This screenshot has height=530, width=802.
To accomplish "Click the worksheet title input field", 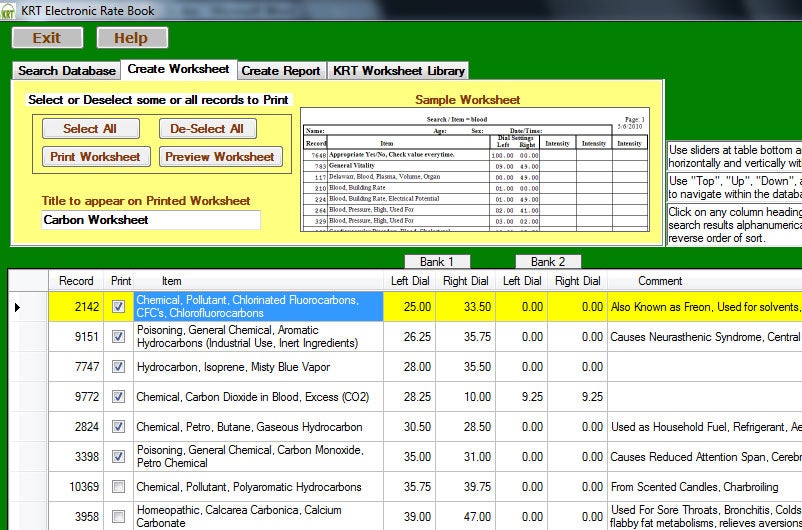I will (151, 220).
